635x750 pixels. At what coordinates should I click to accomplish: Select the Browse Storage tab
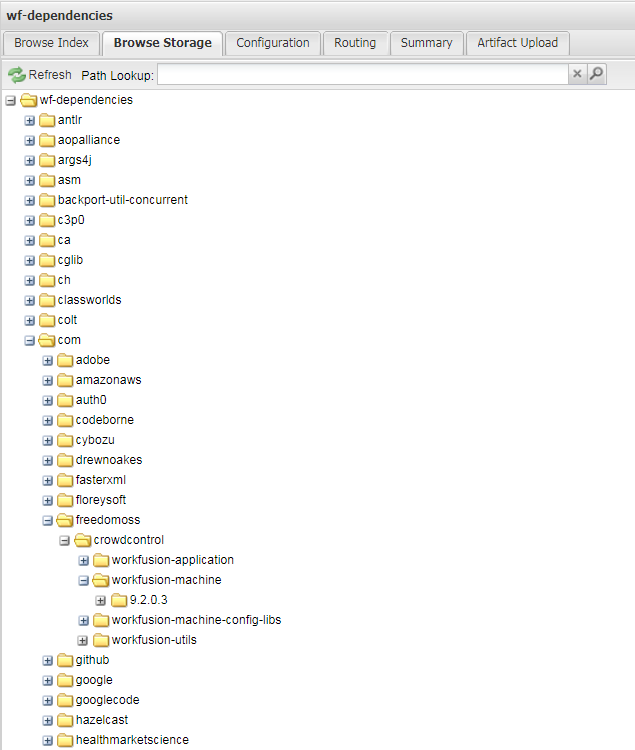(163, 43)
